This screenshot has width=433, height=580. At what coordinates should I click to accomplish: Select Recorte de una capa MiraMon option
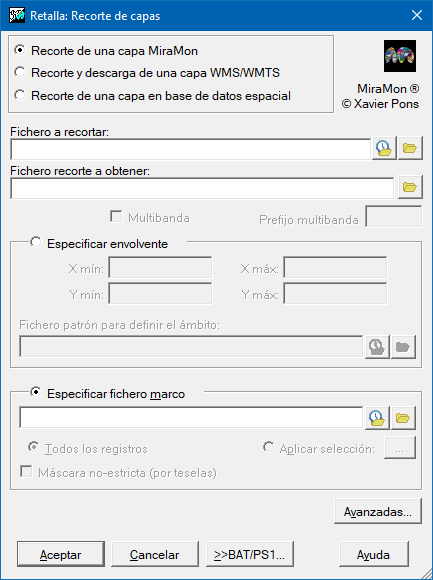(x=106, y=51)
